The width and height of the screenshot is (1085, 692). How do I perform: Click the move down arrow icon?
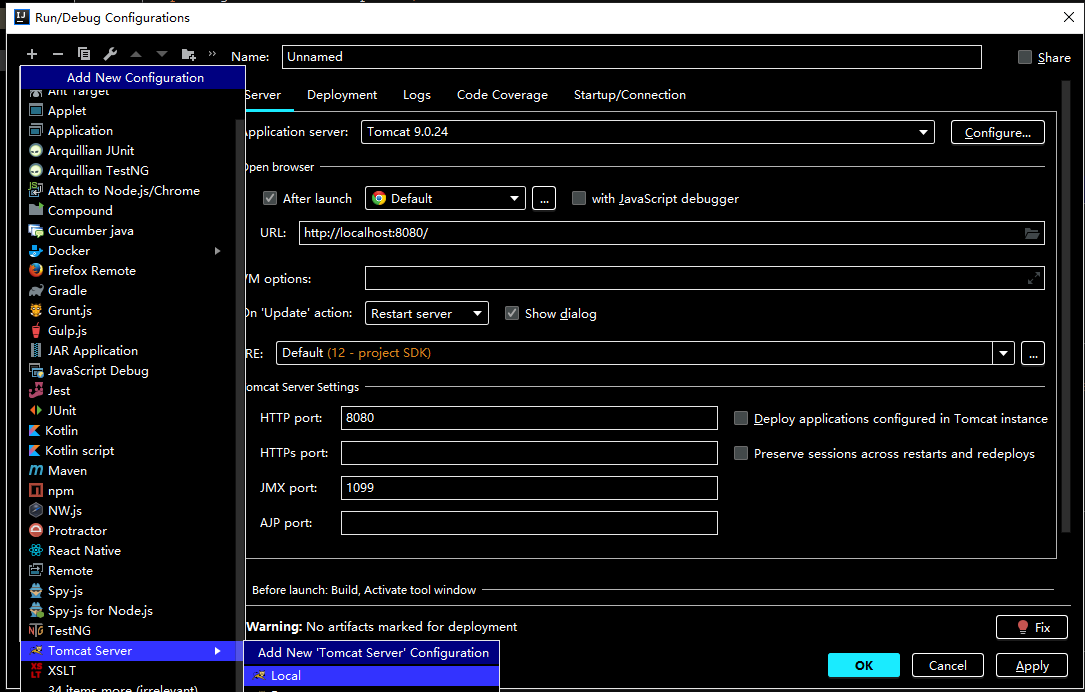coord(162,54)
